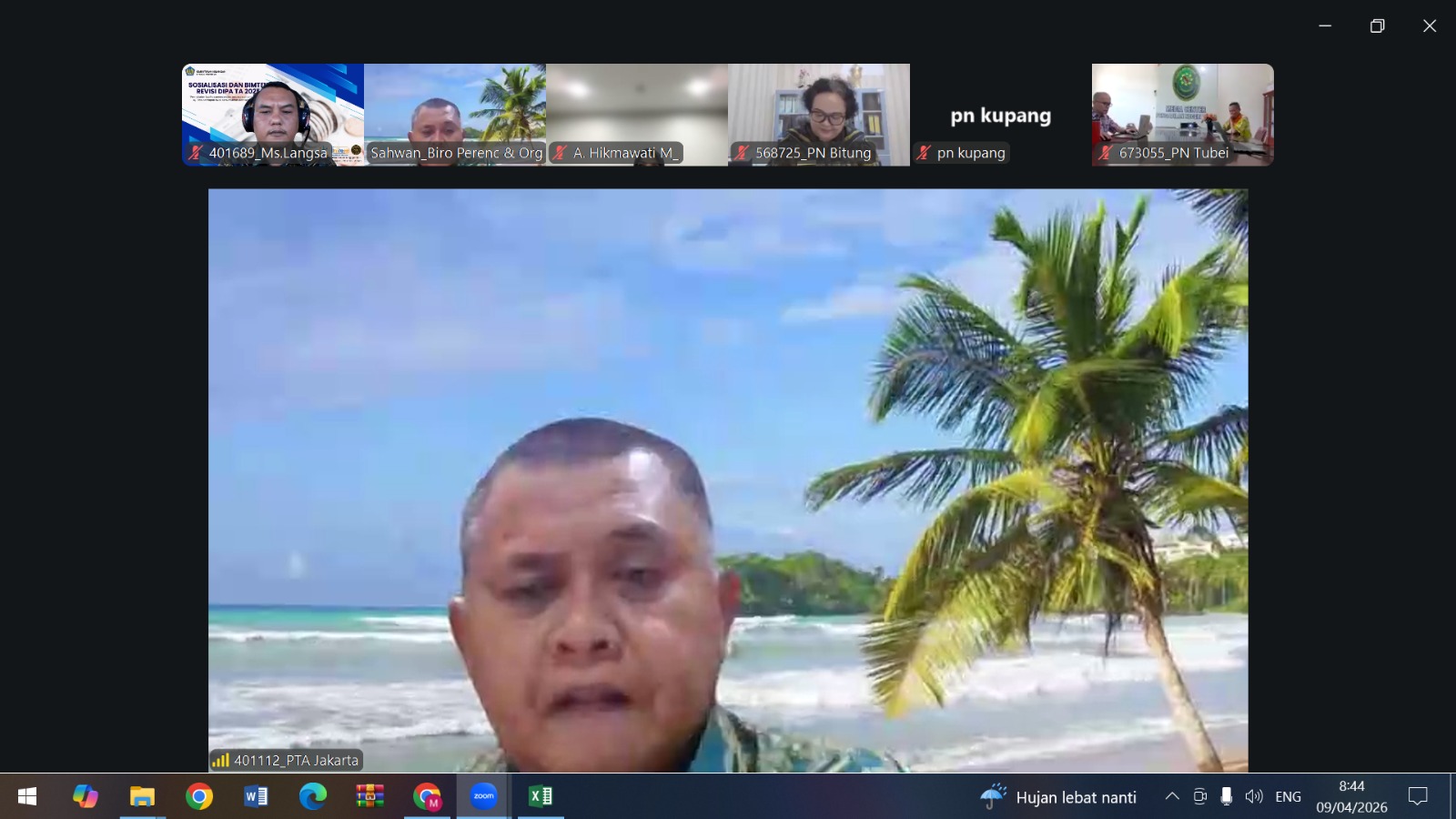Open File Explorer from the taskbar
The height and width of the screenshot is (819, 1456).
pos(142,796)
